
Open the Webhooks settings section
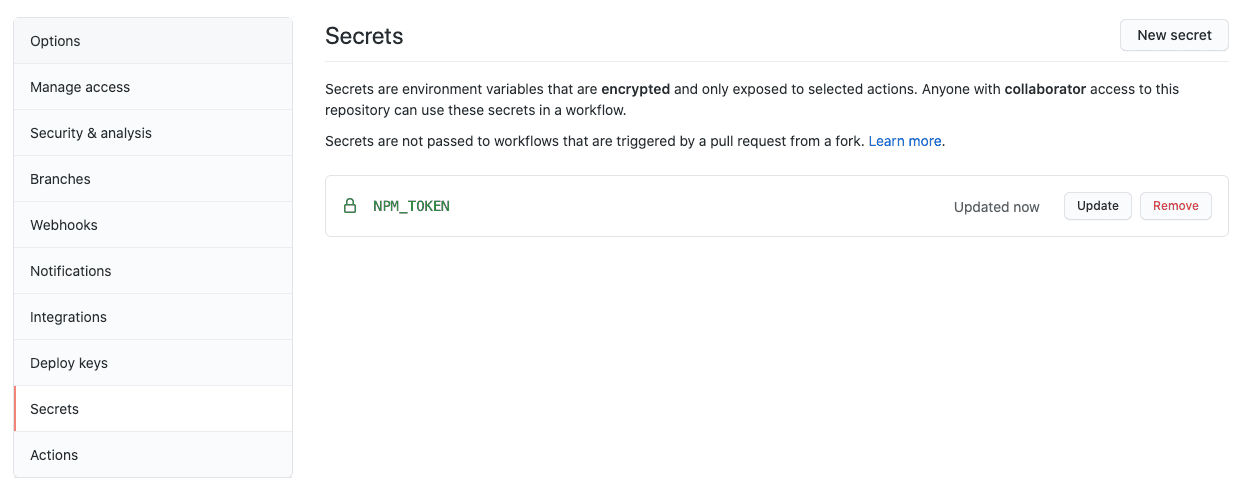153,225
